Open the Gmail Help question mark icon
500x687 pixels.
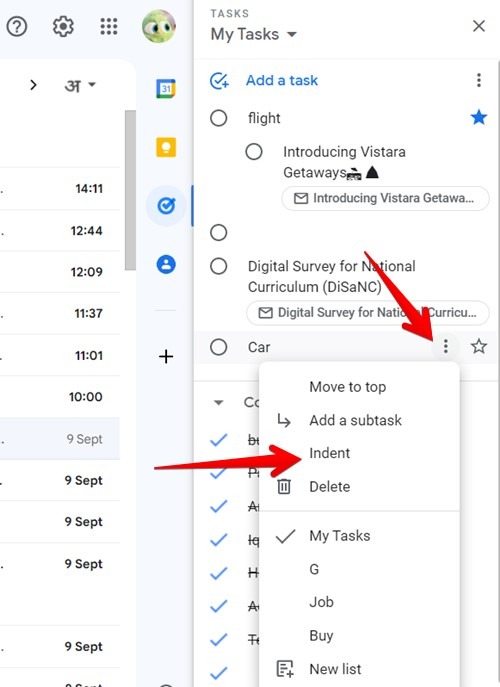(x=17, y=27)
